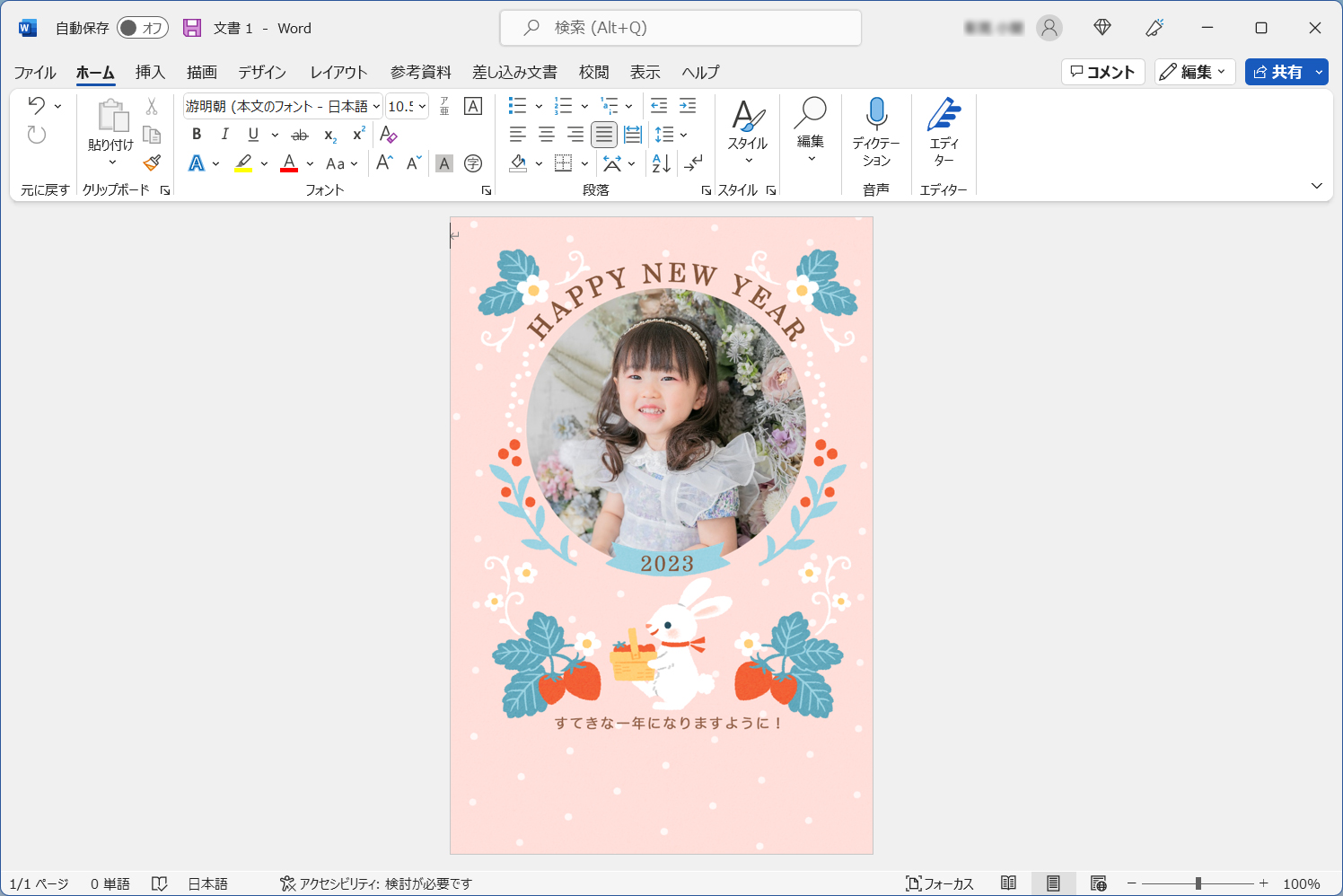Click the strikethrough icon
Image resolution: width=1343 pixels, height=896 pixels.
[x=300, y=135]
